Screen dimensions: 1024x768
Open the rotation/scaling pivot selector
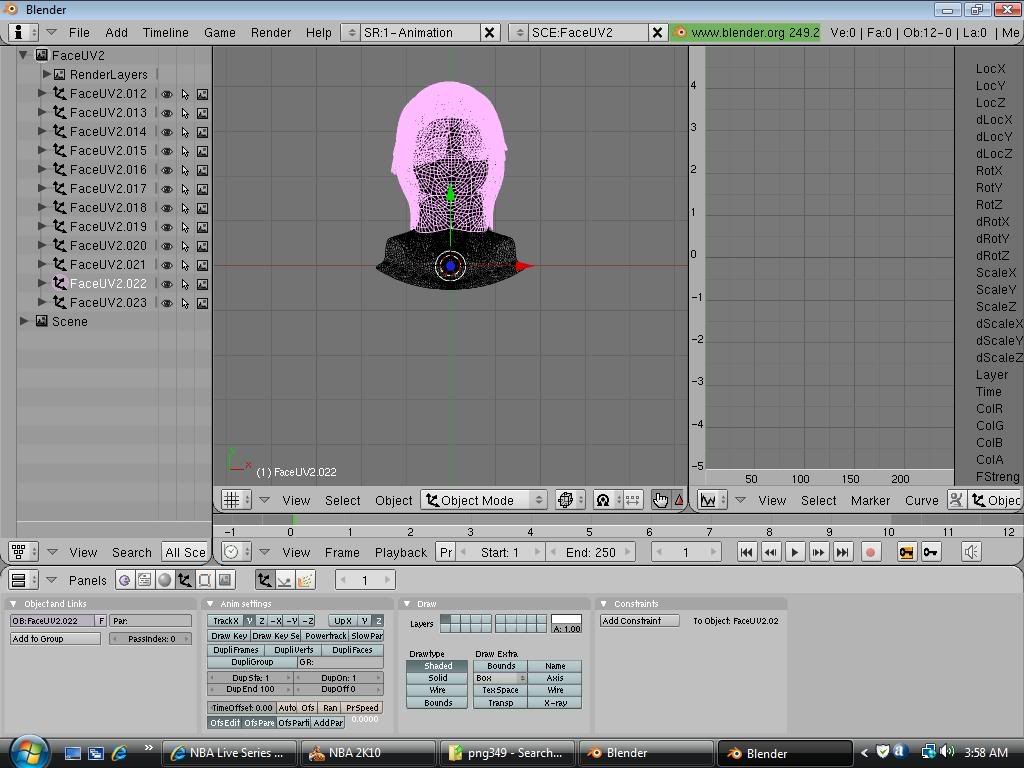pos(607,500)
